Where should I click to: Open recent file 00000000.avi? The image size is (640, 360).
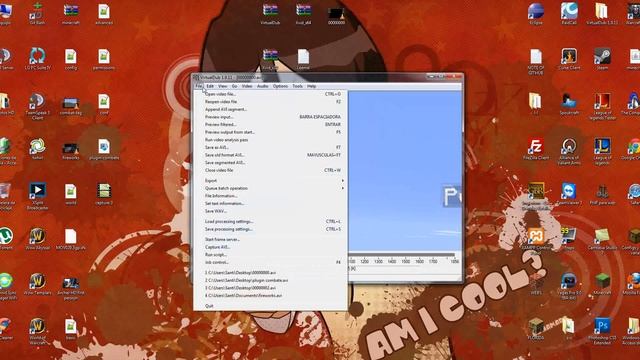point(270,273)
